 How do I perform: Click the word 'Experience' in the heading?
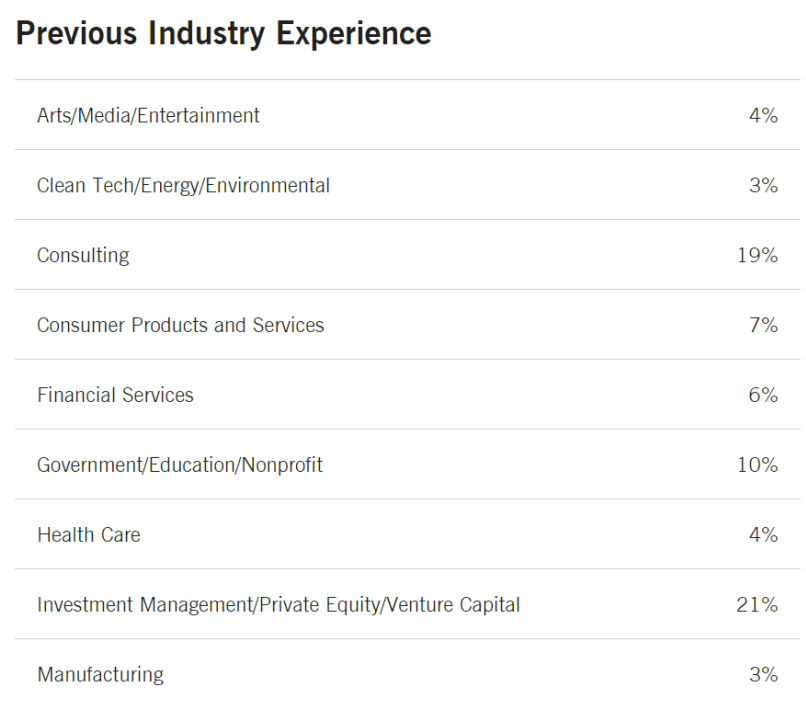tap(354, 33)
